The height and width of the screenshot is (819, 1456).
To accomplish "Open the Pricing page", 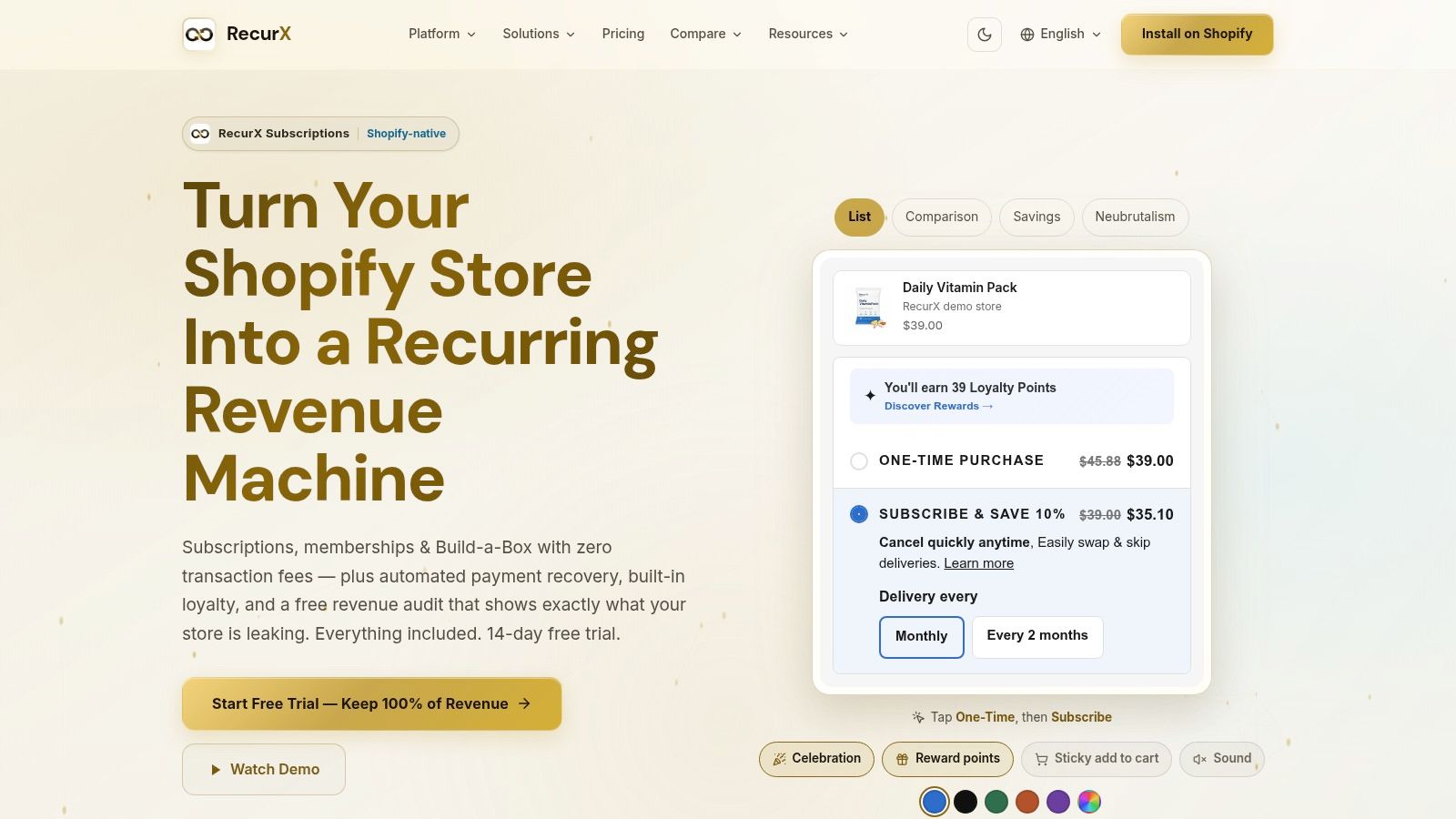I will [x=623, y=34].
